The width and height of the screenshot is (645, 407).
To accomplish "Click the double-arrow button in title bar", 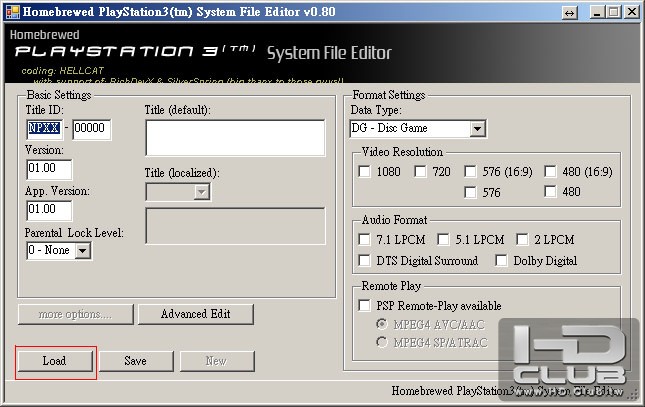I will click(569, 12).
